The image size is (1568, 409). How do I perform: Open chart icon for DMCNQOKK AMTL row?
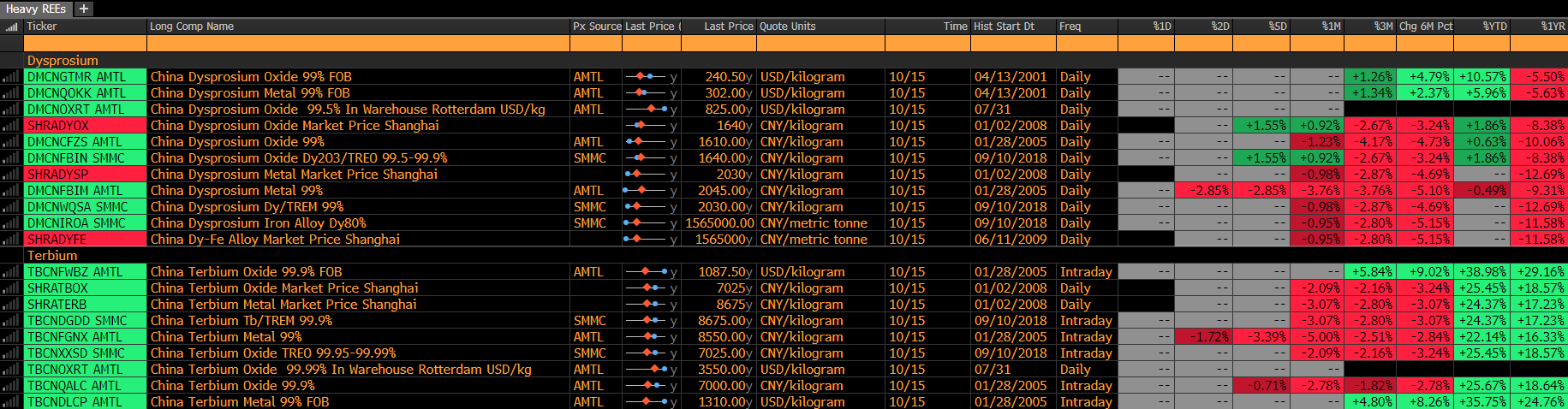(11, 93)
